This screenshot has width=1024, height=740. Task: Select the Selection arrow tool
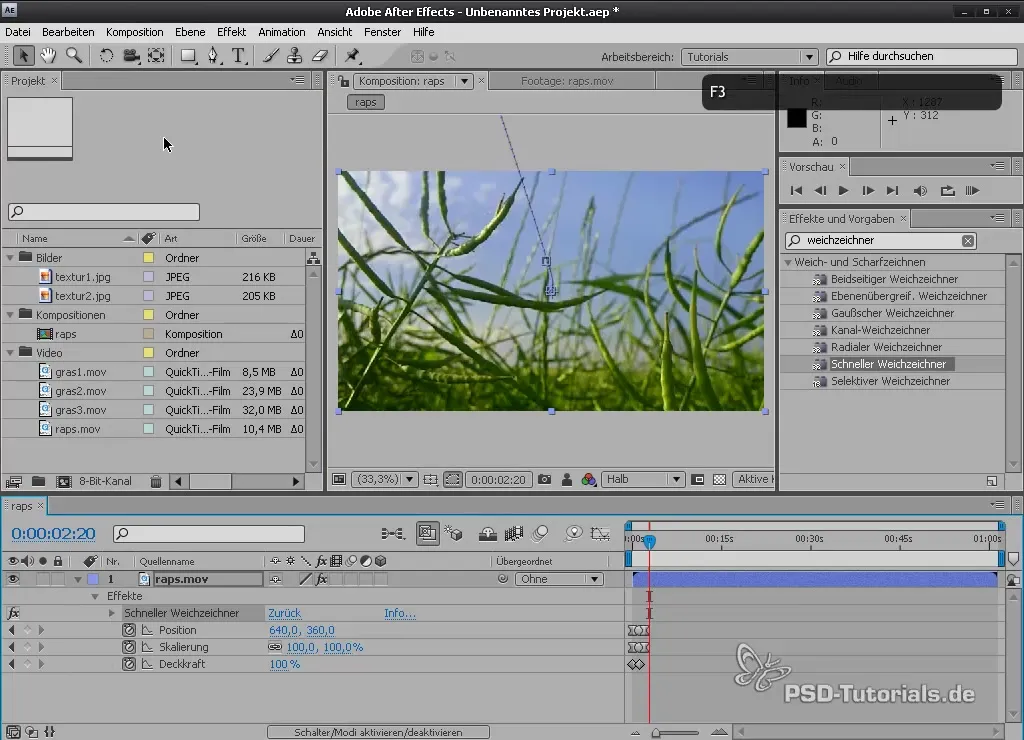coord(23,56)
